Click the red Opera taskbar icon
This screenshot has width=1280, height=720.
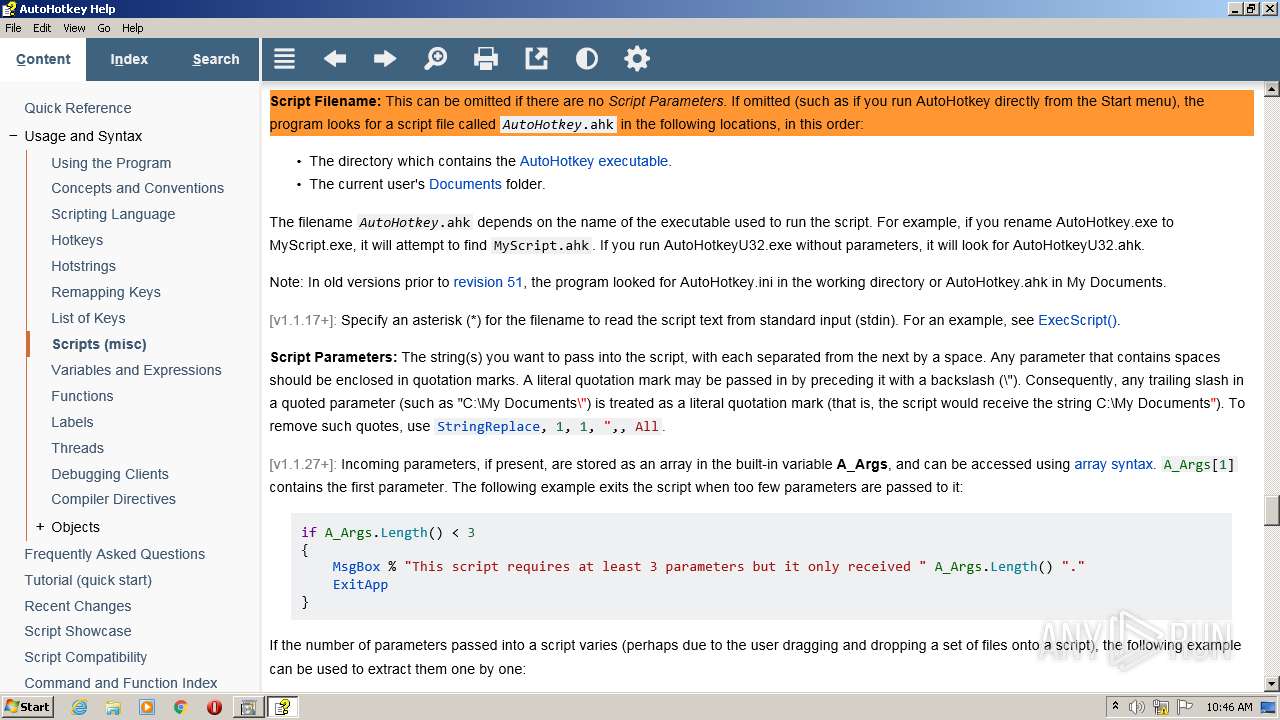(x=214, y=707)
